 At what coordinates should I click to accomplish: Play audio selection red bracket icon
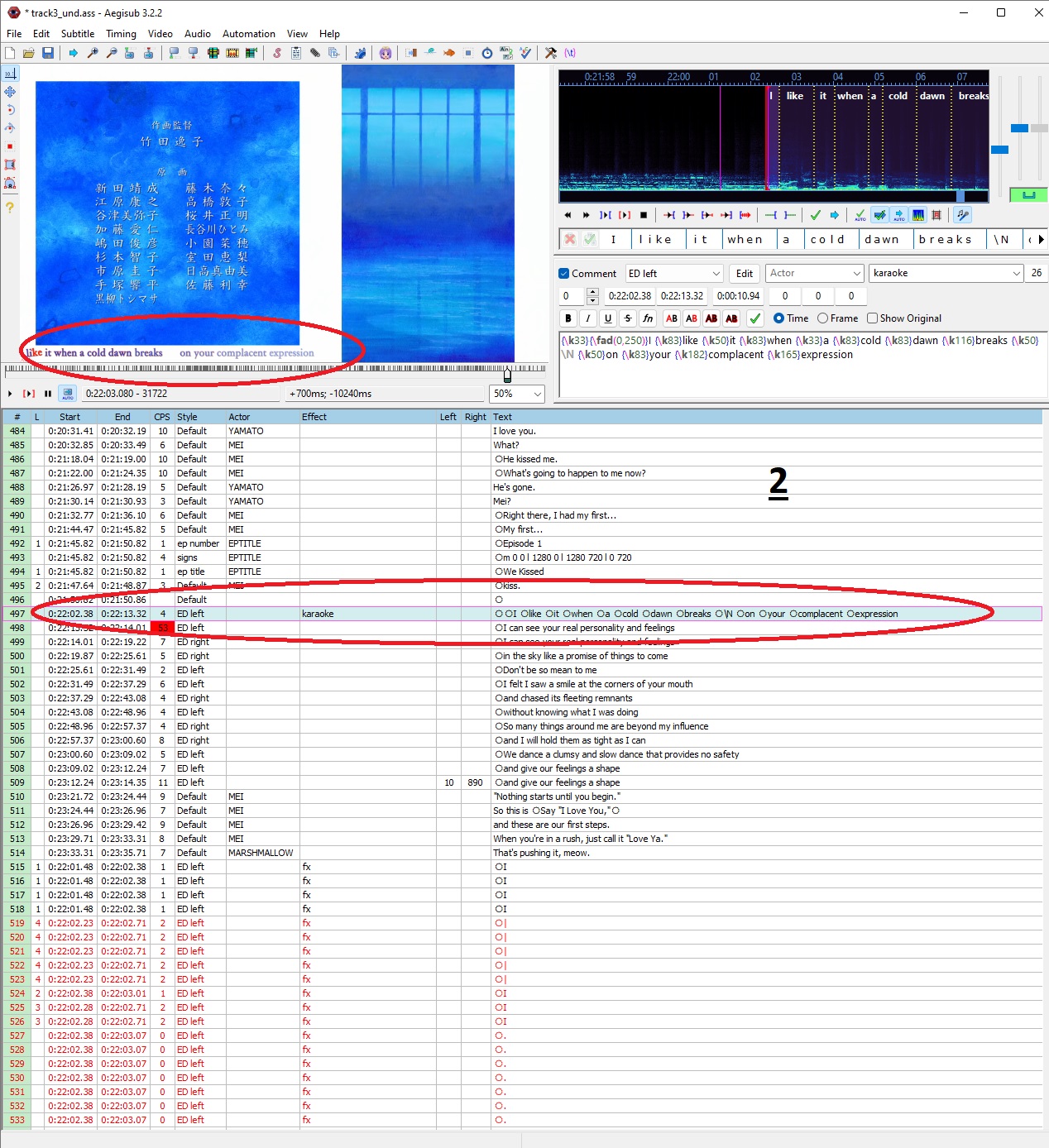[x=625, y=215]
